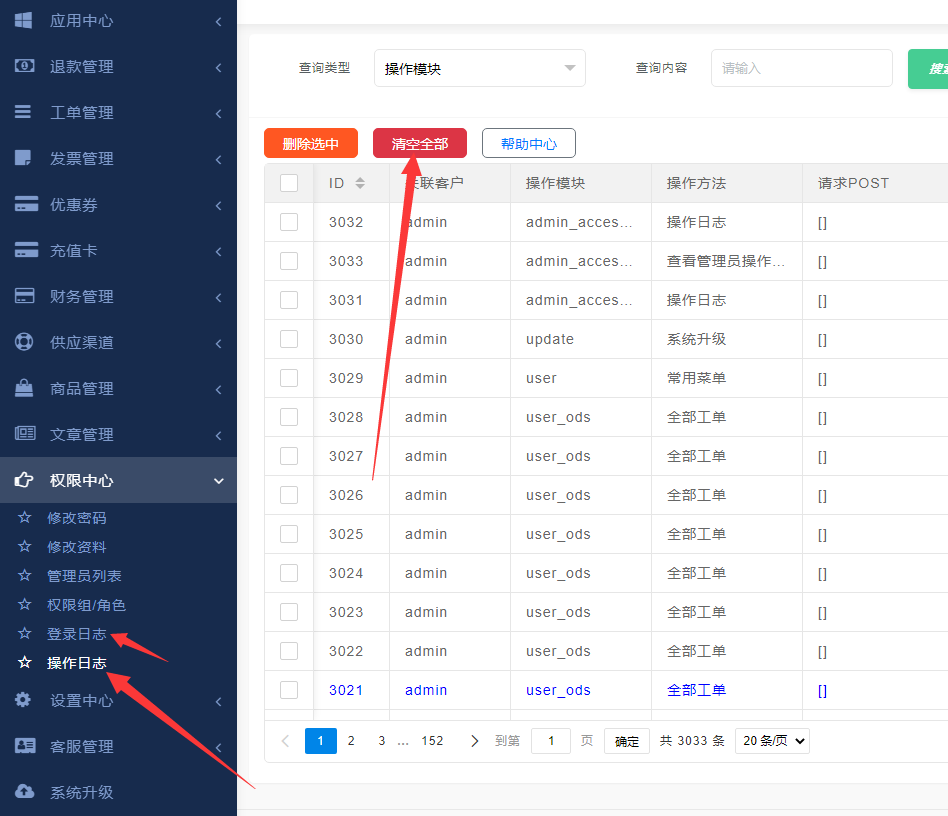Image resolution: width=948 pixels, height=816 pixels.
Task: Click the page number jump input
Action: click(x=550, y=741)
